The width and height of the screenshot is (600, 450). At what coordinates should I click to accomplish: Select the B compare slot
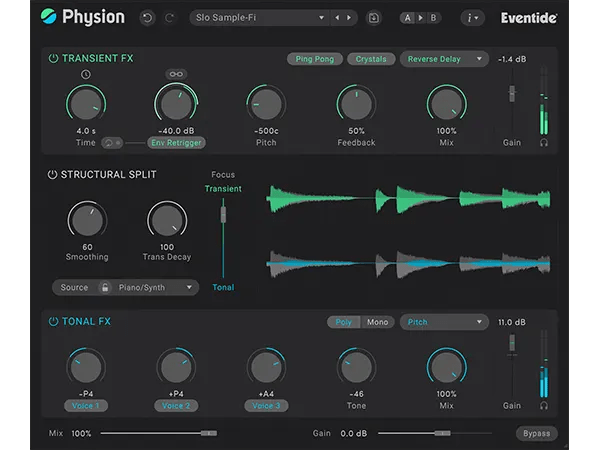[433, 18]
